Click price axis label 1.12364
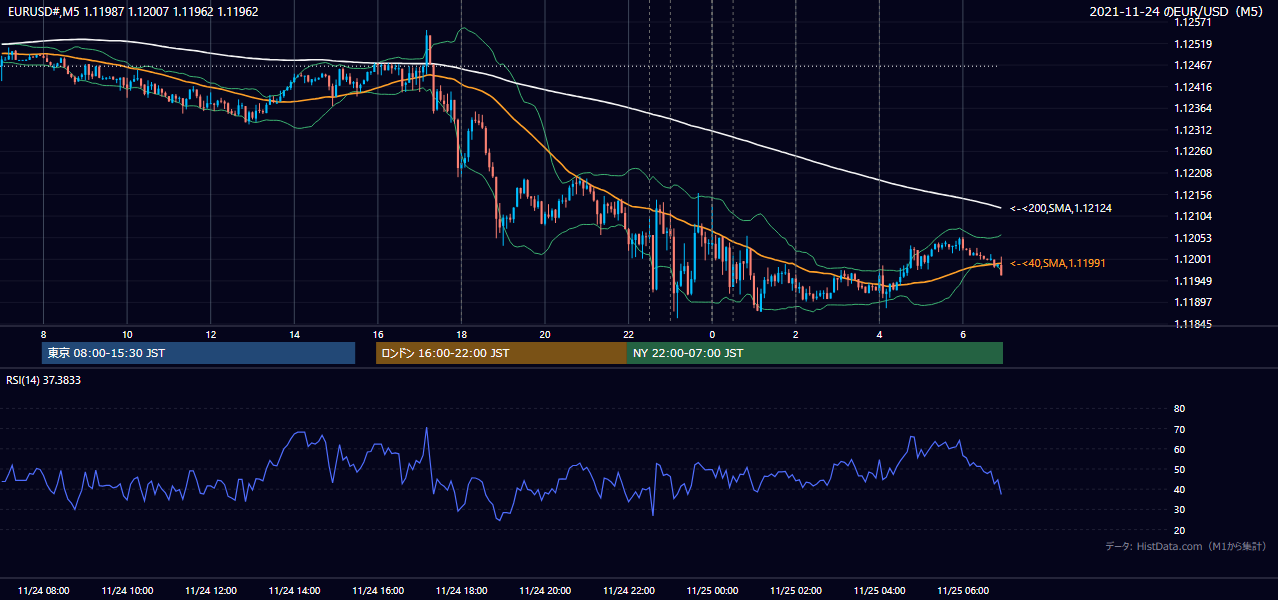Screen dimensions: 1278x600 [x=1192, y=108]
